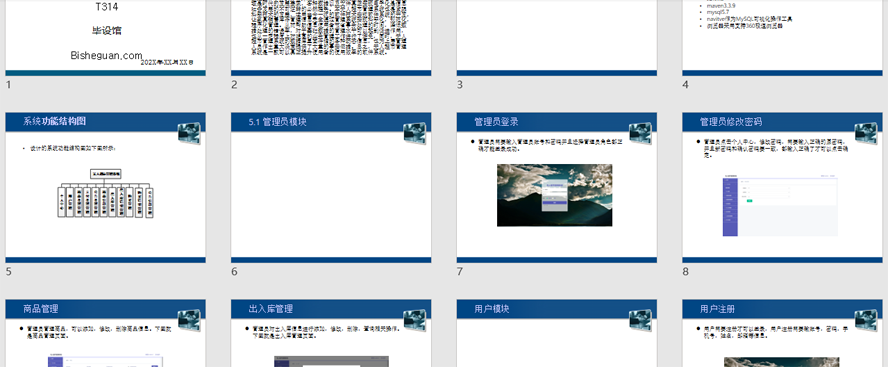This screenshot has height=367, width=888.
Task: Open the 系统功能结构图 slide
Action: [105, 187]
